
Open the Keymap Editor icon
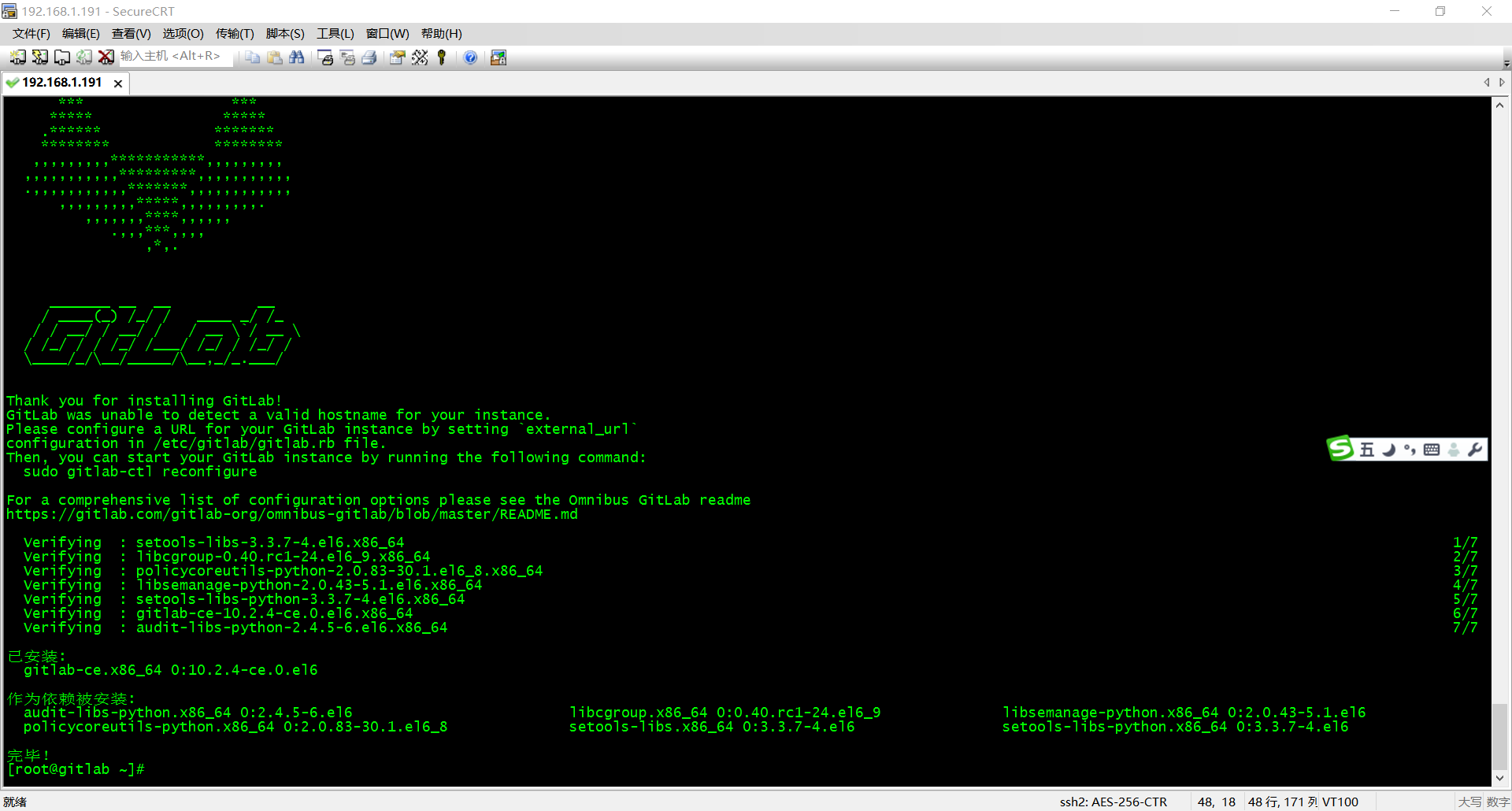click(420, 57)
